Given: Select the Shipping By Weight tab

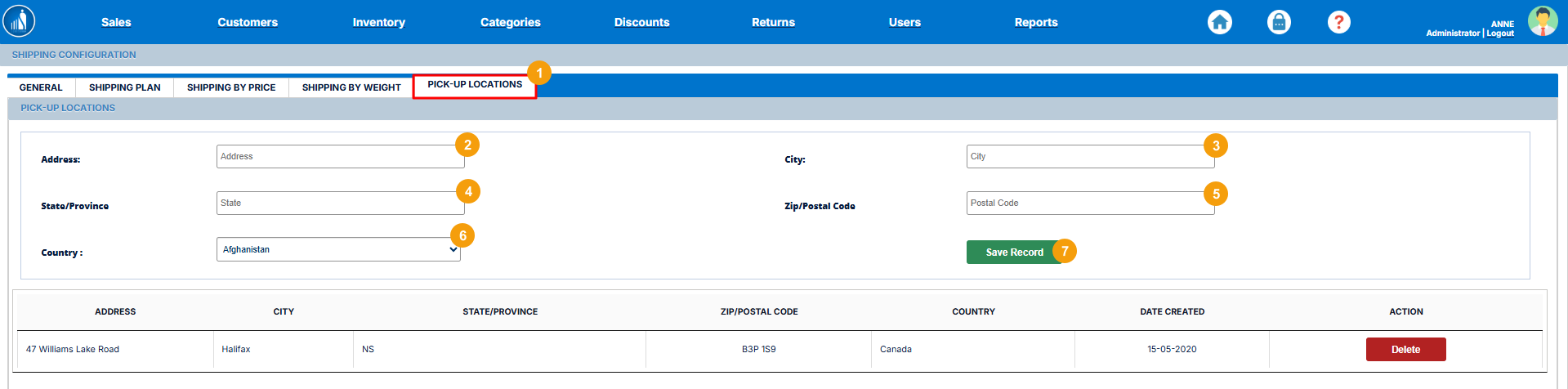Looking at the screenshot, I should coord(351,87).
